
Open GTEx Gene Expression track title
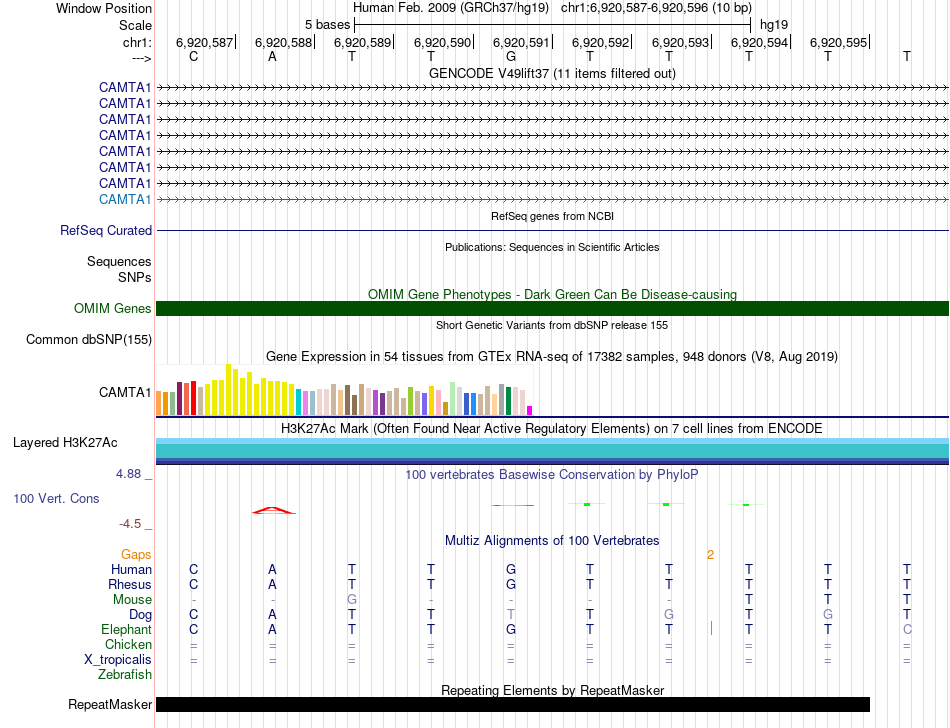click(x=552, y=356)
